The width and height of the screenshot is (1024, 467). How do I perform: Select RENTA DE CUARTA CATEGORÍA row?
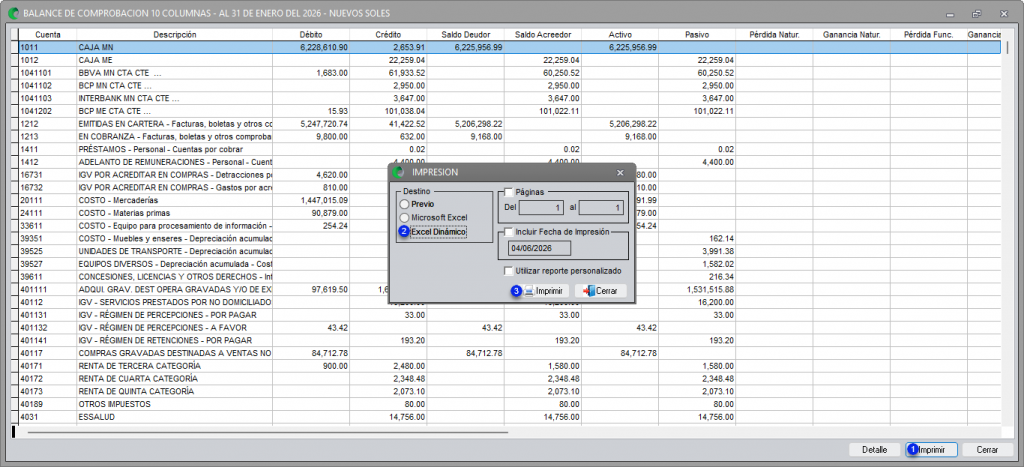[509, 379]
